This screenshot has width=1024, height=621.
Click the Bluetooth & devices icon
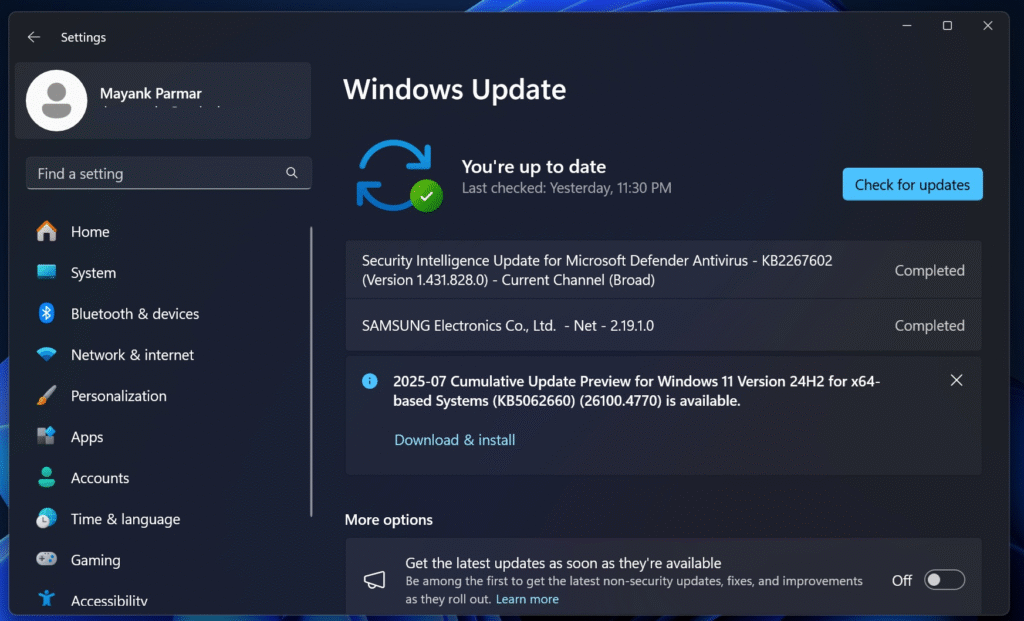pos(47,313)
